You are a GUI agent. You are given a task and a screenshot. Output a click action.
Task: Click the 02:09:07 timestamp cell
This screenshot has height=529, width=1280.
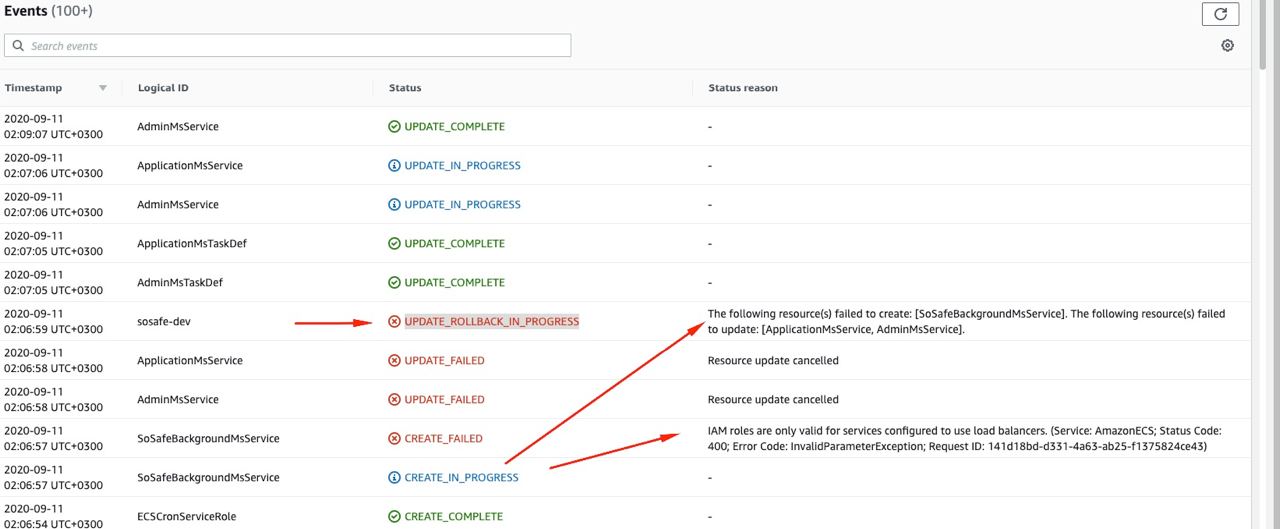(x=54, y=127)
